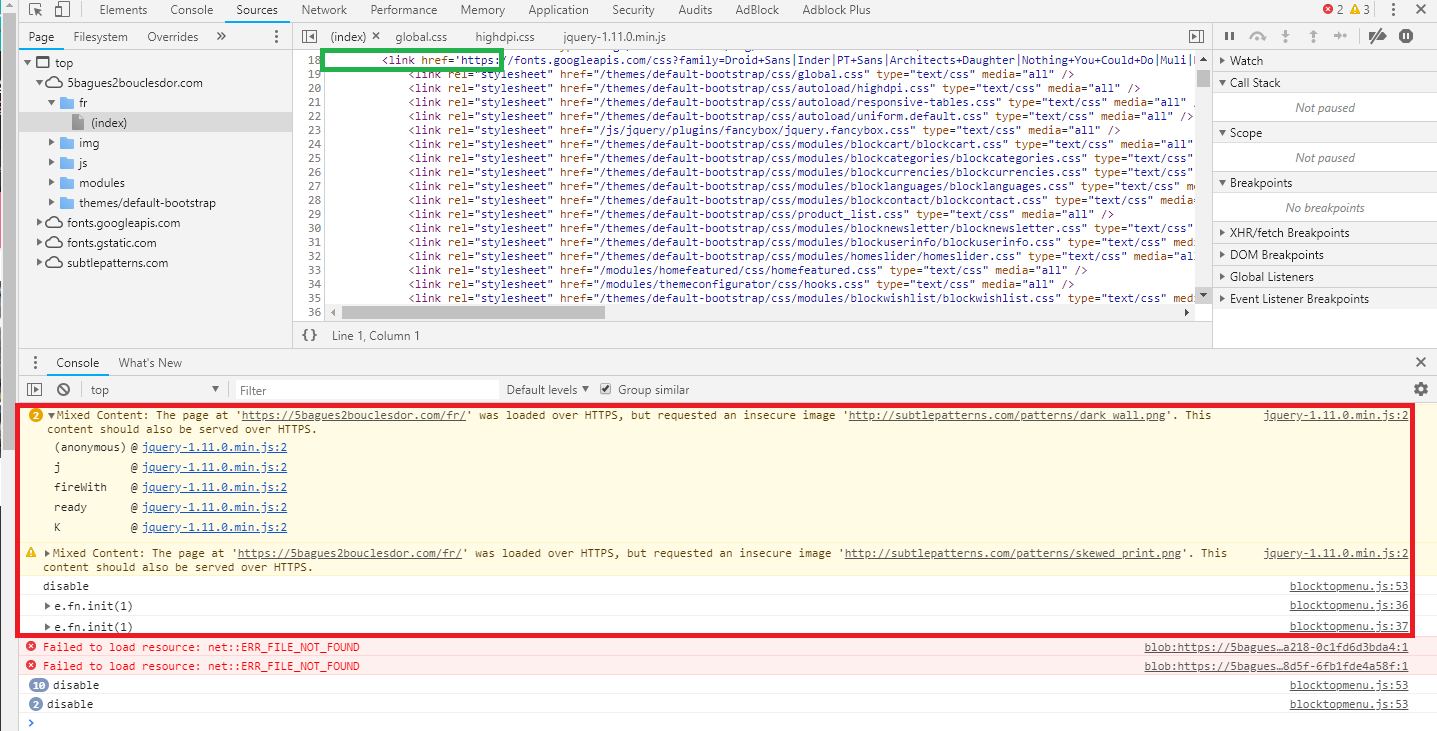Step over next function call
The height and width of the screenshot is (731, 1437).
1258,37
